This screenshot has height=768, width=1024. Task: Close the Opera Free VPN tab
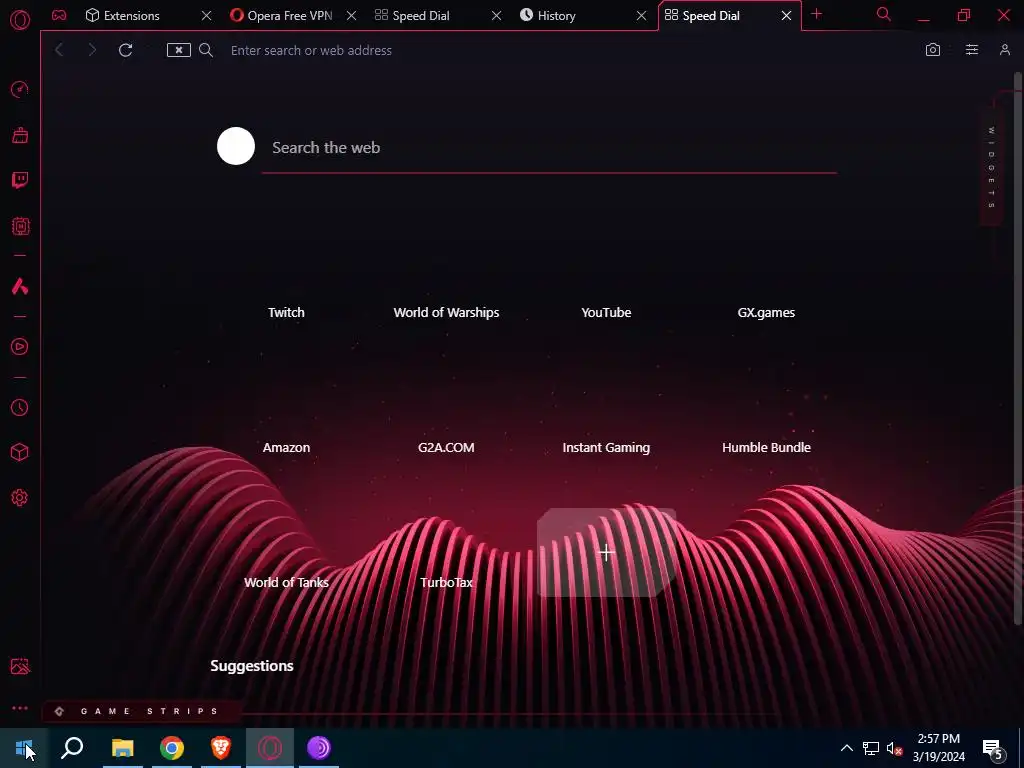[351, 16]
